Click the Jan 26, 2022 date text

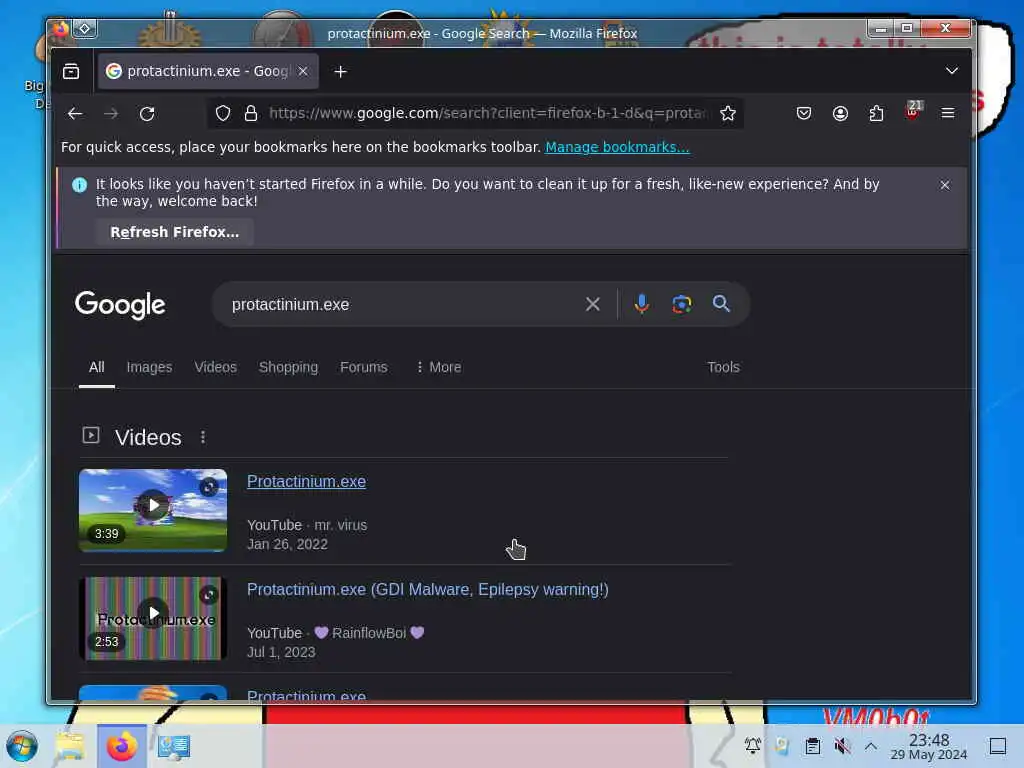[x=287, y=544]
